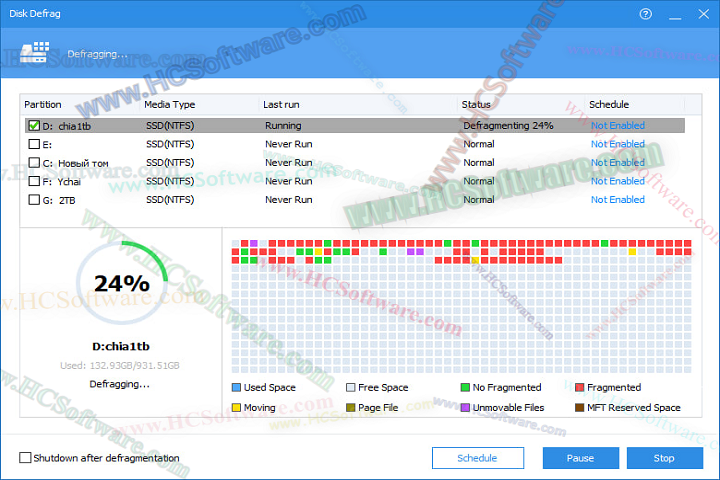Click the 'Never Run' cell in E: row
This screenshot has width=720, height=480.
tap(288, 144)
